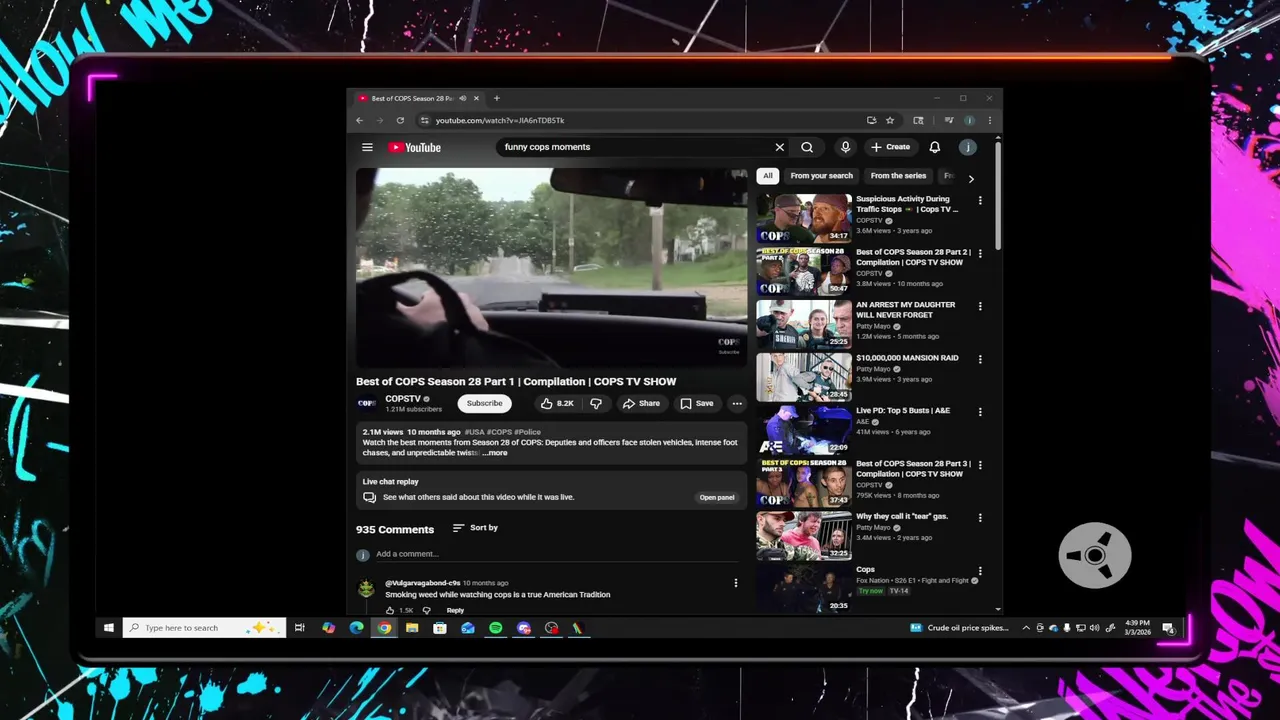Viewport: 1280px width, 720px height.
Task: Open Chrome profile avatar in the toolbar
Action: point(969,120)
